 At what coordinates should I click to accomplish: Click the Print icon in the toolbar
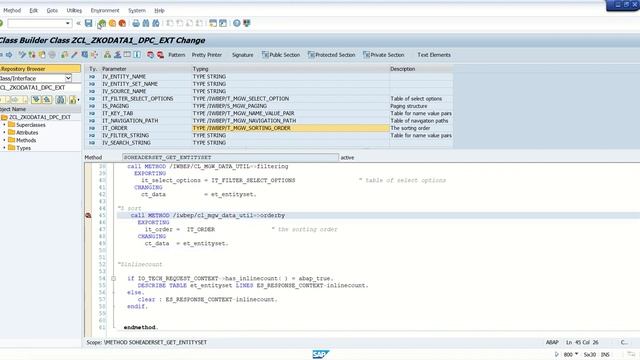(x=136, y=23)
